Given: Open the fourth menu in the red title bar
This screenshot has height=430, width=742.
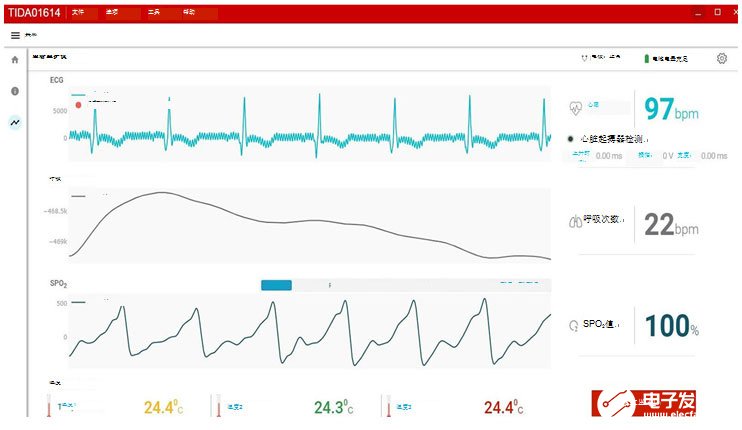Looking at the screenshot, I should (189, 13).
